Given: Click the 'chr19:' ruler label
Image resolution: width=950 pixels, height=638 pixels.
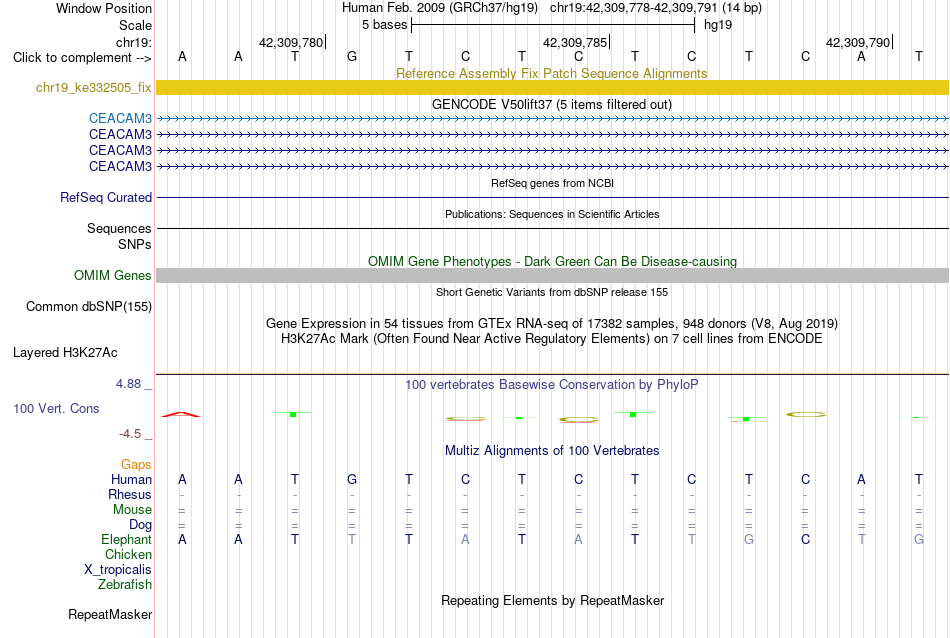Looking at the screenshot, I should [x=133, y=42].
